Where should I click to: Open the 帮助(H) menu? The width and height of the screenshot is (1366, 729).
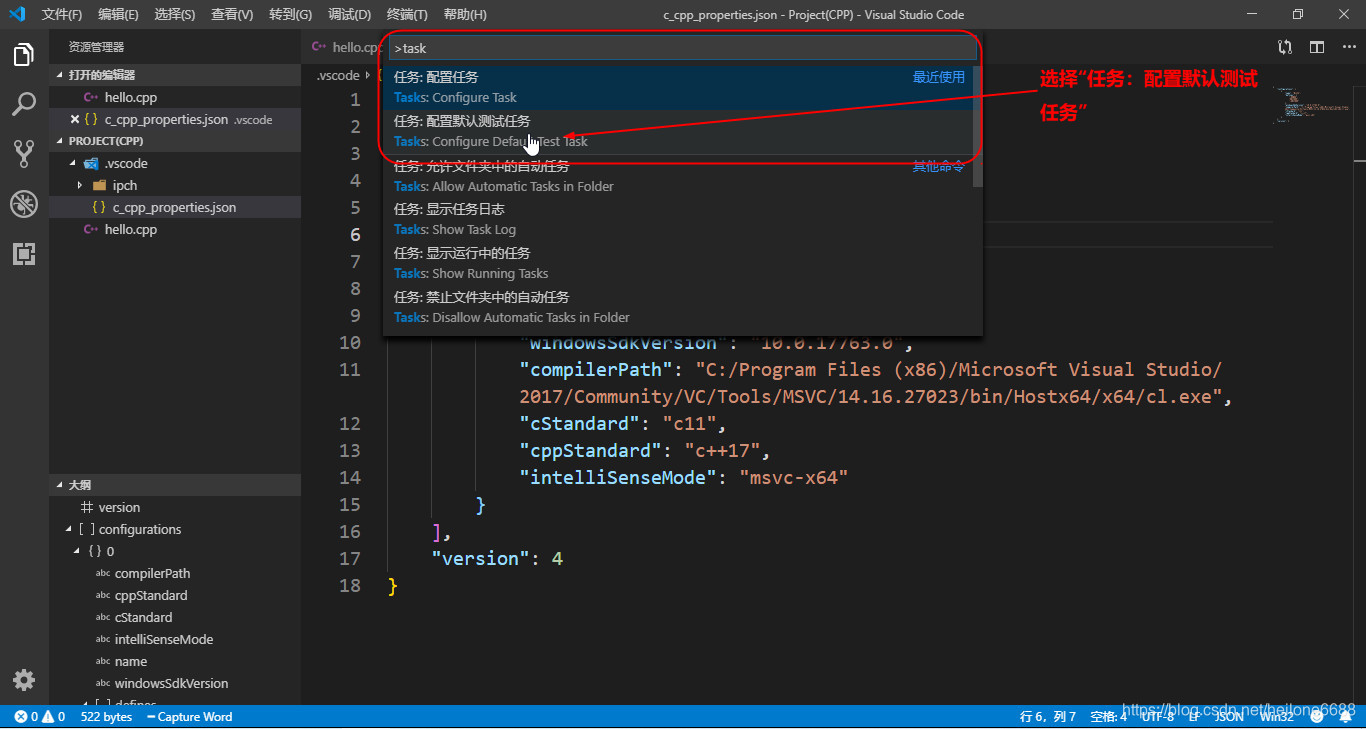click(x=465, y=14)
